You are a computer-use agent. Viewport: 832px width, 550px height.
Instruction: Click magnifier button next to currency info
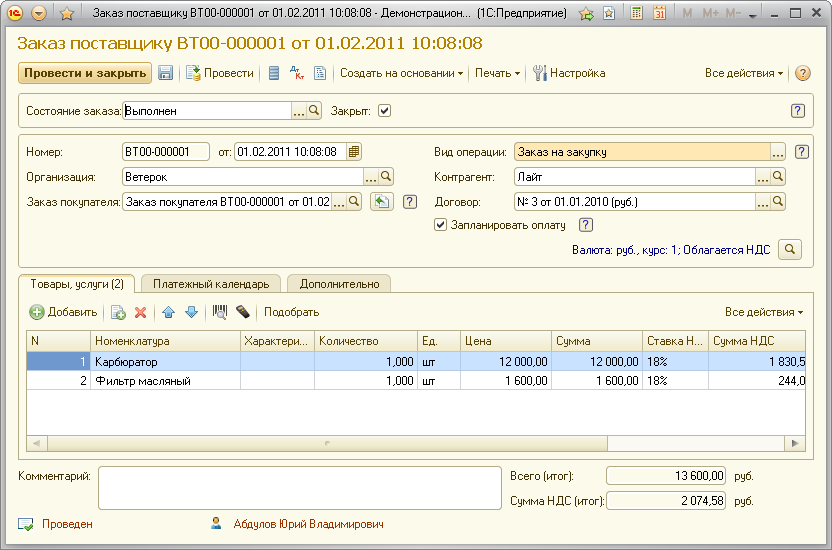[790, 249]
